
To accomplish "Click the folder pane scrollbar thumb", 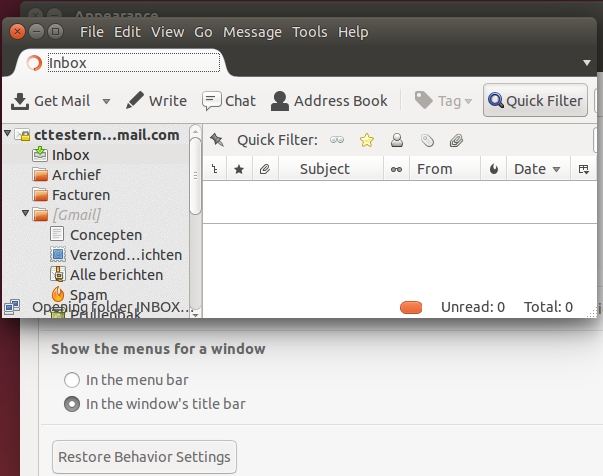I will coord(195,176).
